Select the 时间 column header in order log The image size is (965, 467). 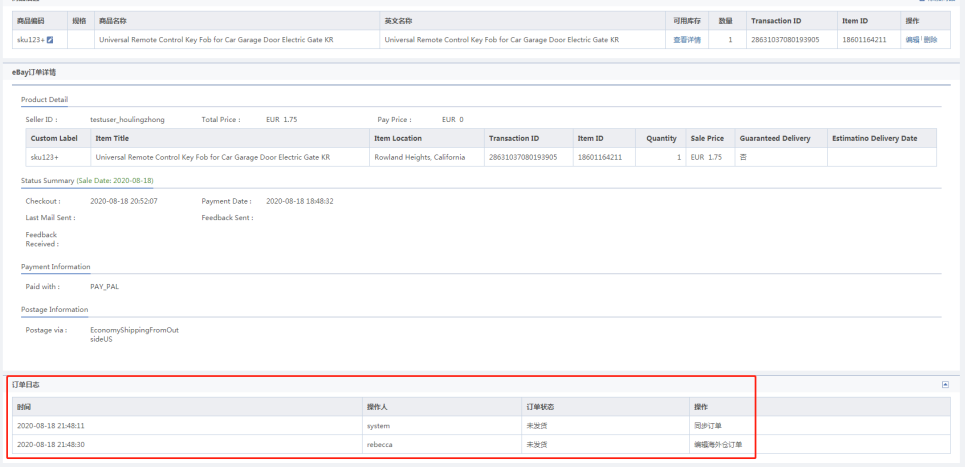[24, 407]
